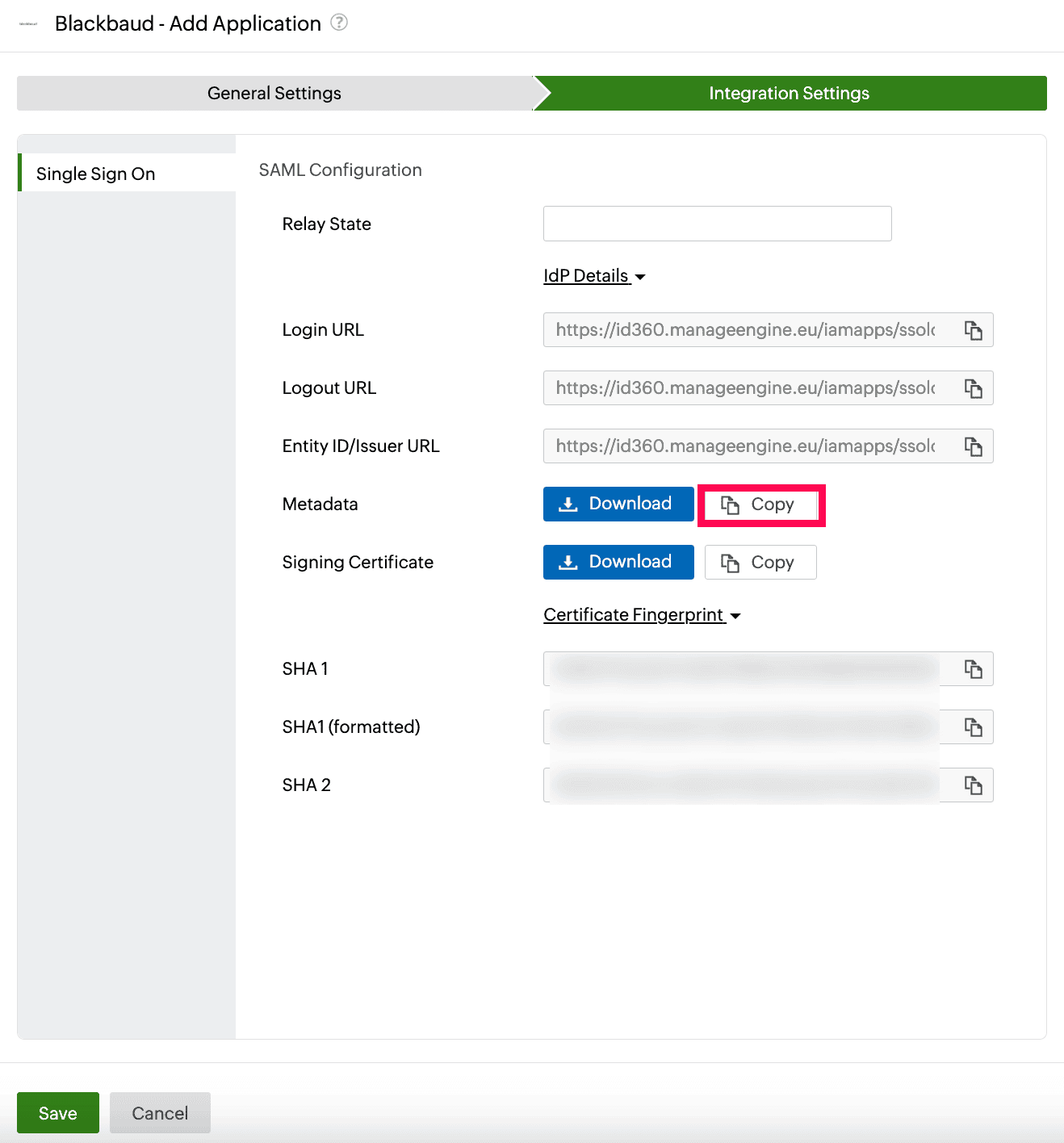The image size is (1064, 1143).
Task: Download the Signing Certificate
Action: [x=618, y=562]
